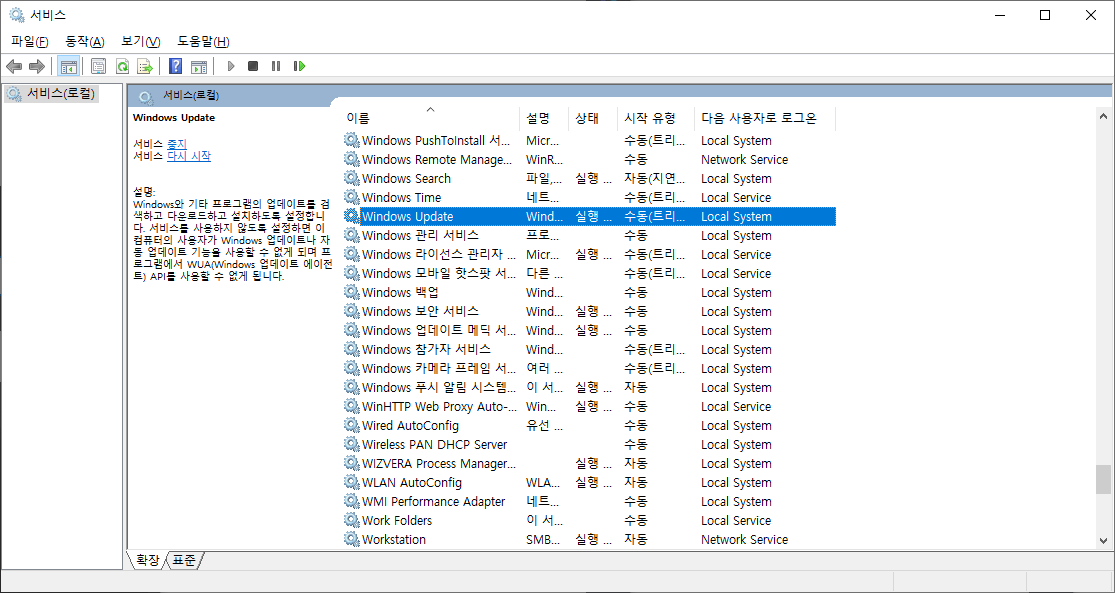Toggle the show/hide console tree toolbar icon

pyautogui.click(x=68, y=66)
